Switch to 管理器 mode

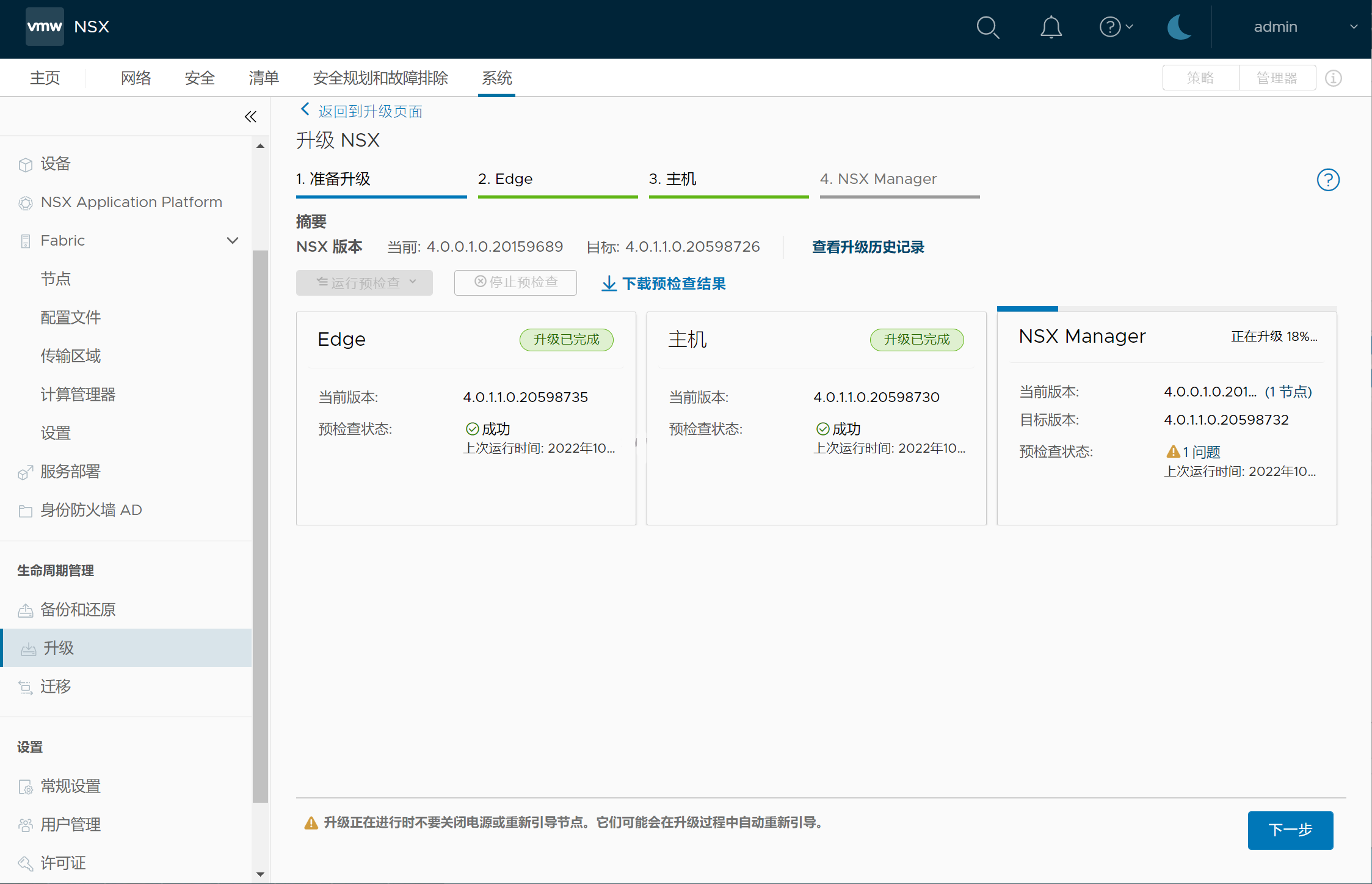click(x=1277, y=78)
